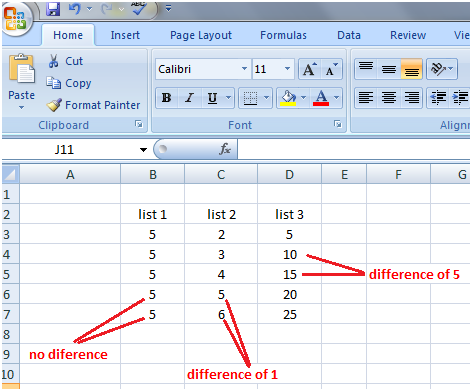472x391 pixels.
Task: Toggle Align Text Left
Action: 366,98
